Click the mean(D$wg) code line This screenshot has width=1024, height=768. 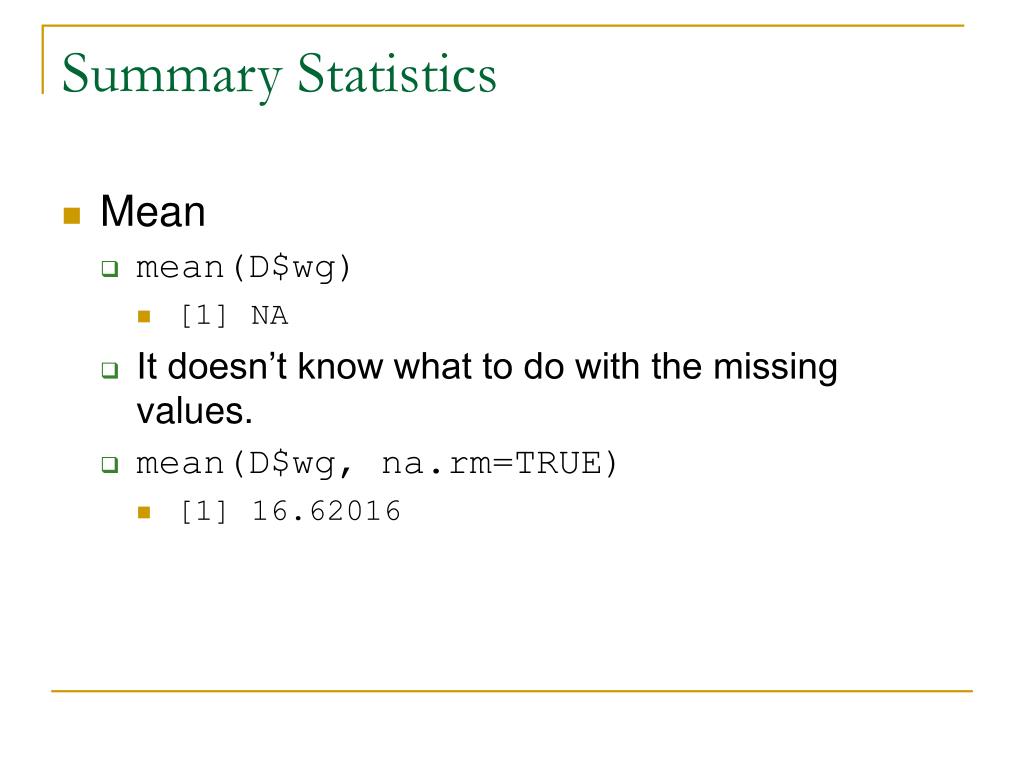click(244, 268)
